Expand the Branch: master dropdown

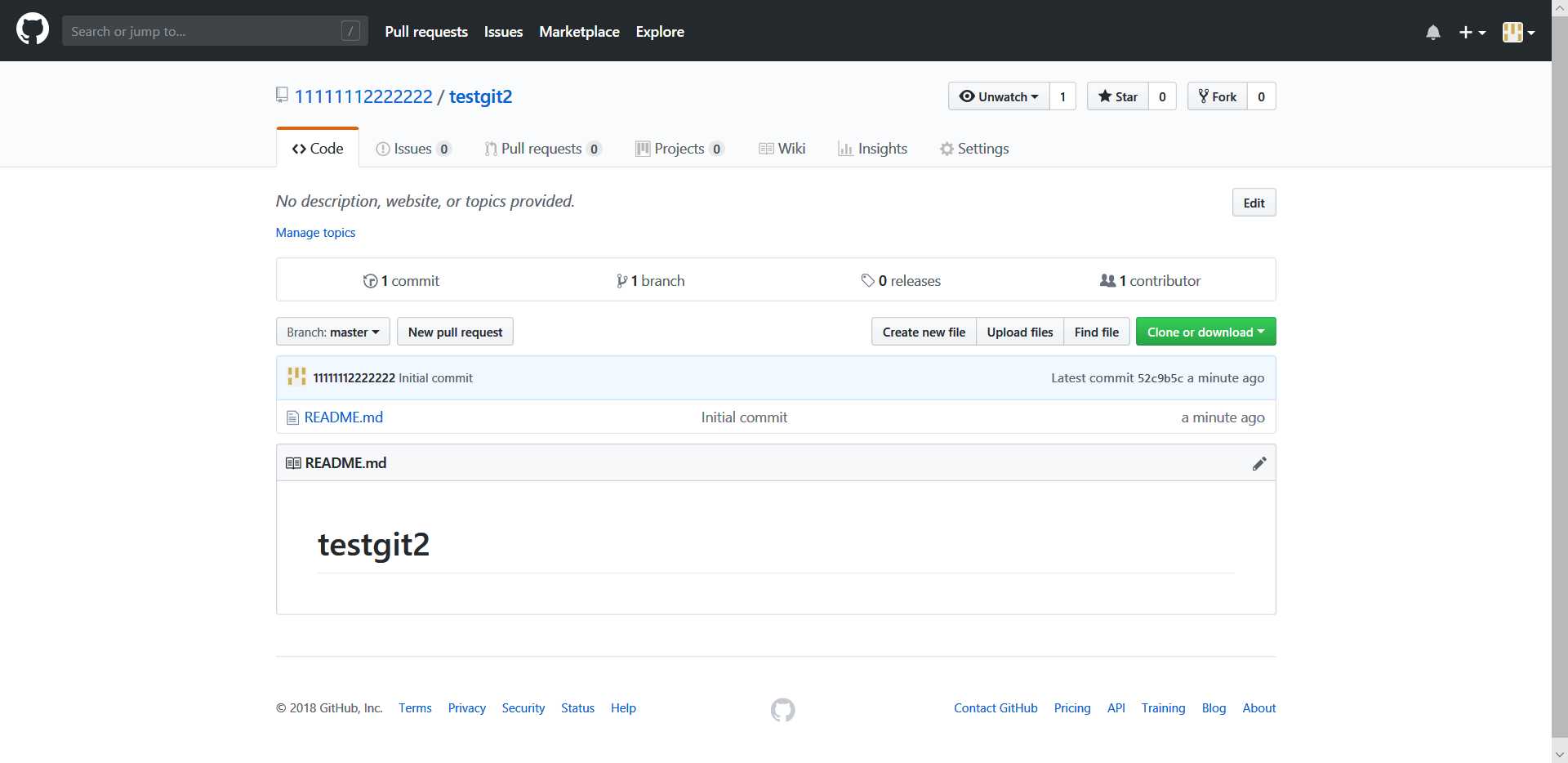333,332
